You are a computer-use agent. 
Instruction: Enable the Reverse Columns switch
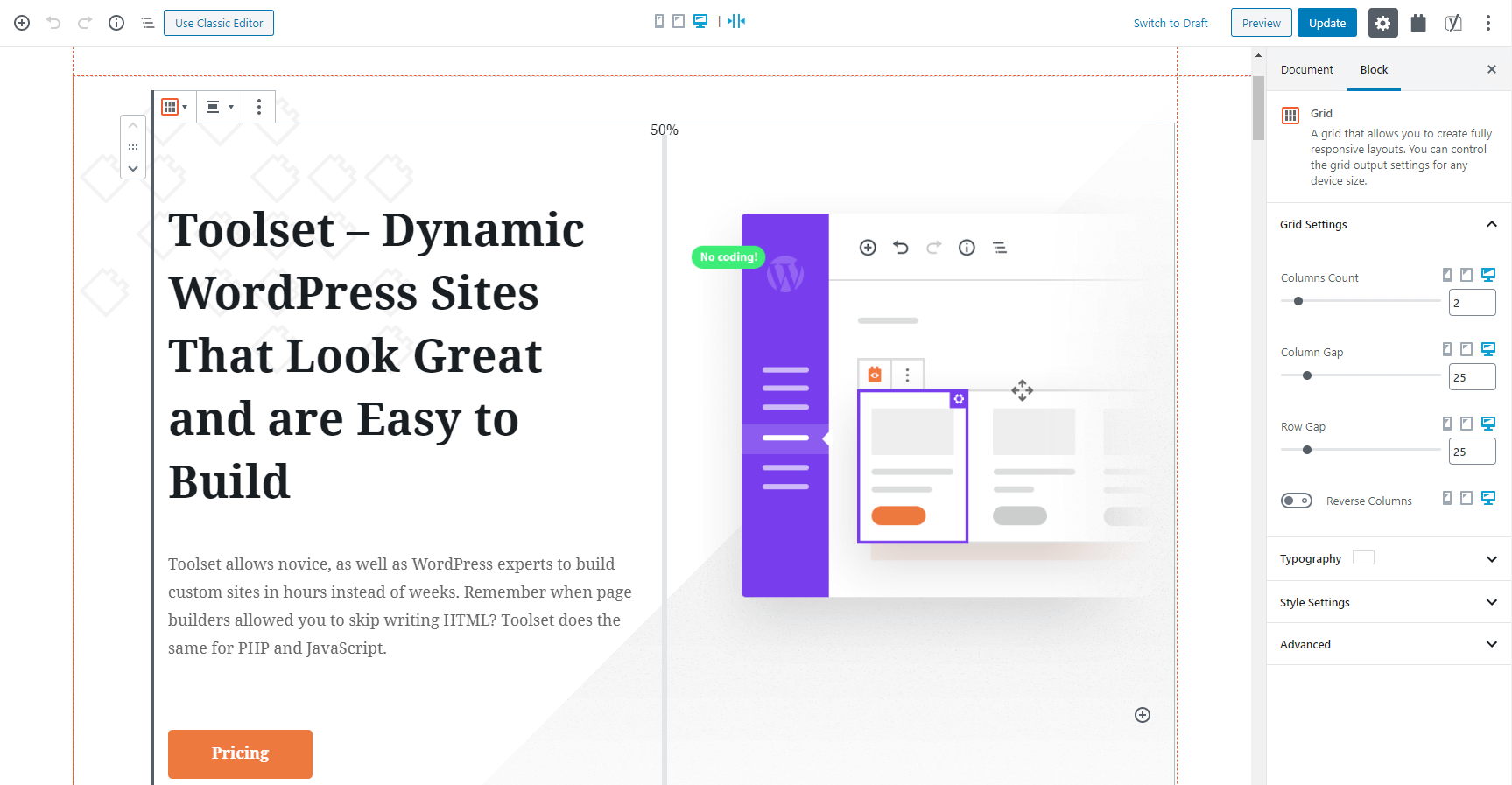[1297, 501]
